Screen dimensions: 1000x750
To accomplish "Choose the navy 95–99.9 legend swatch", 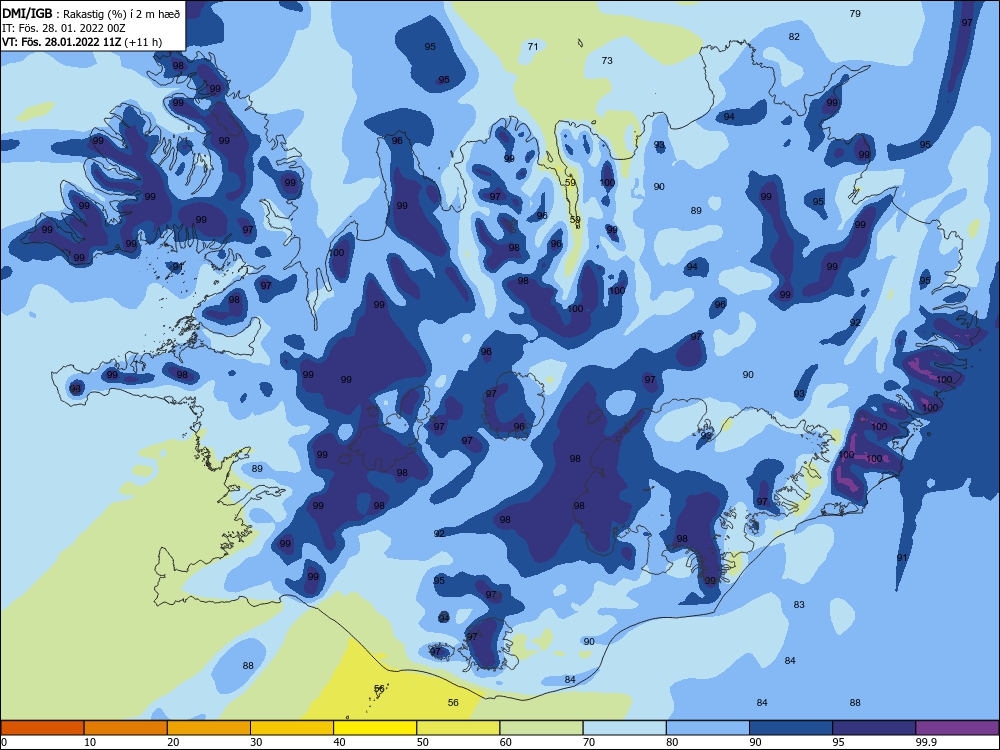I will [874, 728].
